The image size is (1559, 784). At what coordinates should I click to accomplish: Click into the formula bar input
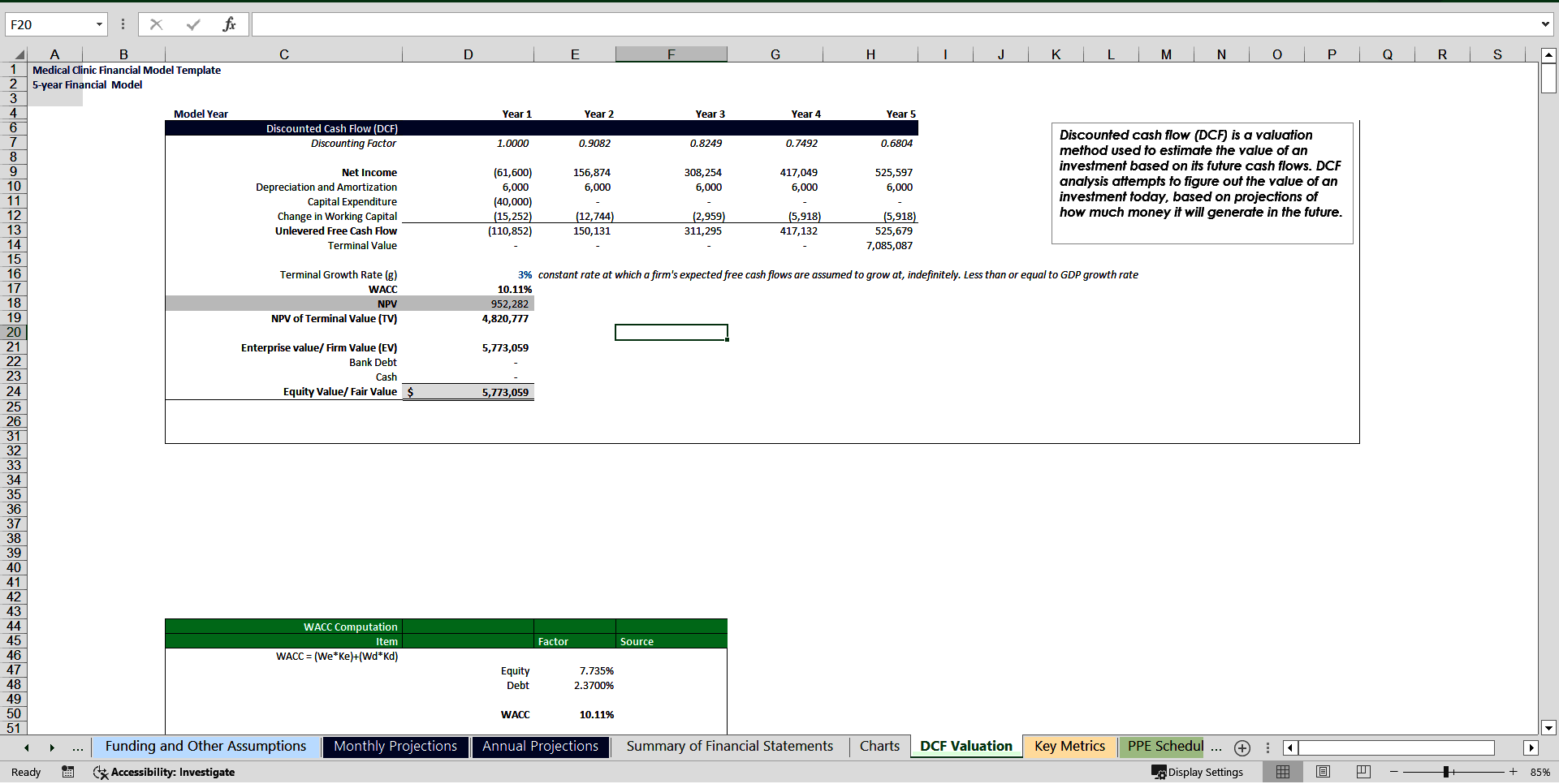click(x=893, y=24)
